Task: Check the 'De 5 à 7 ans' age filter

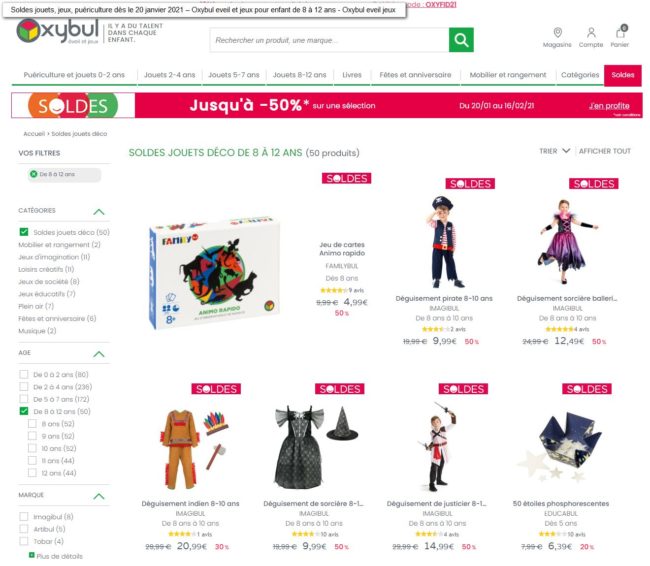Action: [x=24, y=399]
